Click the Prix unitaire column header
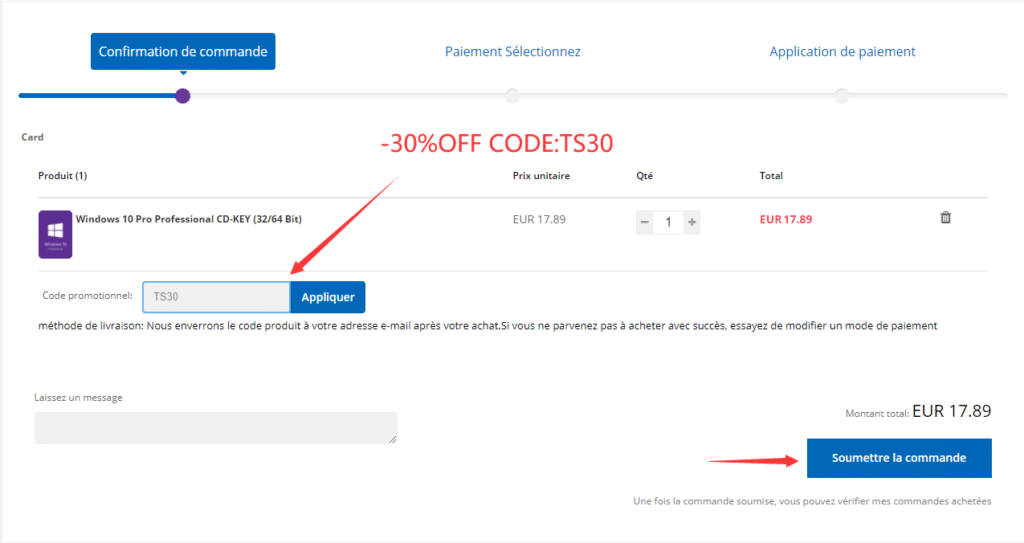This screenshot has width=1024, height=543. tap(541, 176)
